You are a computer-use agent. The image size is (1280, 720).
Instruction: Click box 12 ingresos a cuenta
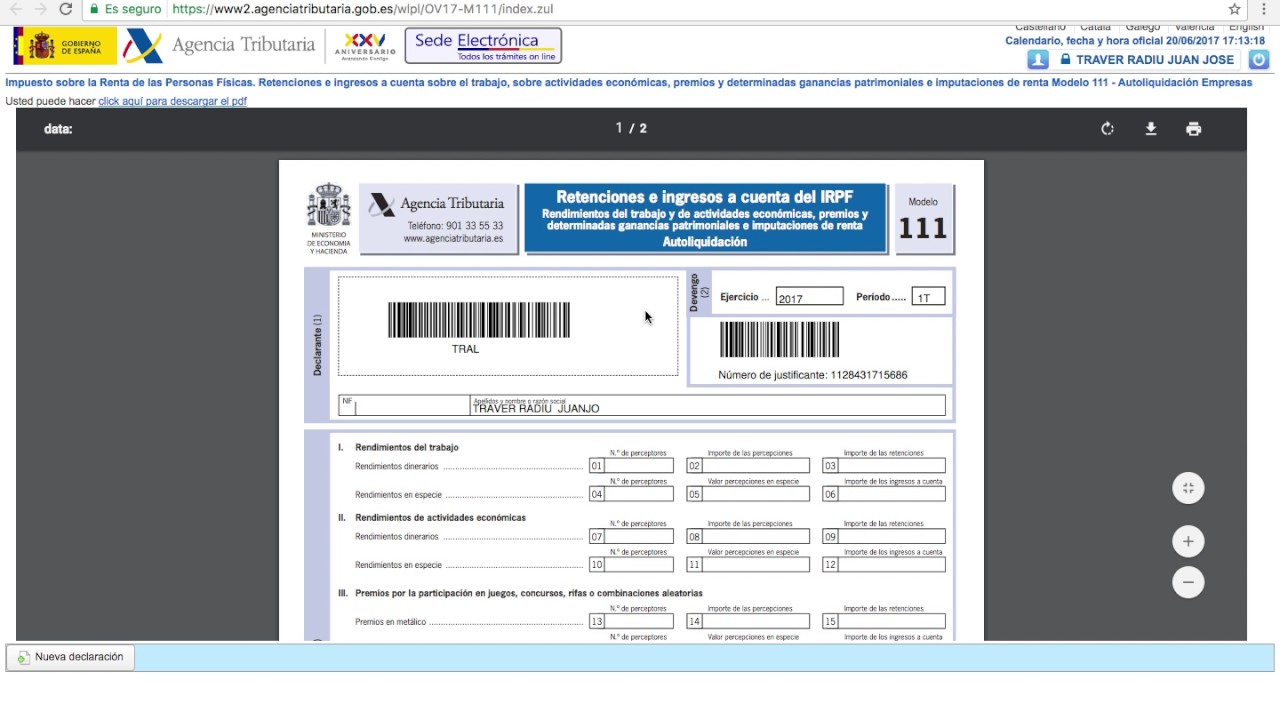tap(884, 564)
